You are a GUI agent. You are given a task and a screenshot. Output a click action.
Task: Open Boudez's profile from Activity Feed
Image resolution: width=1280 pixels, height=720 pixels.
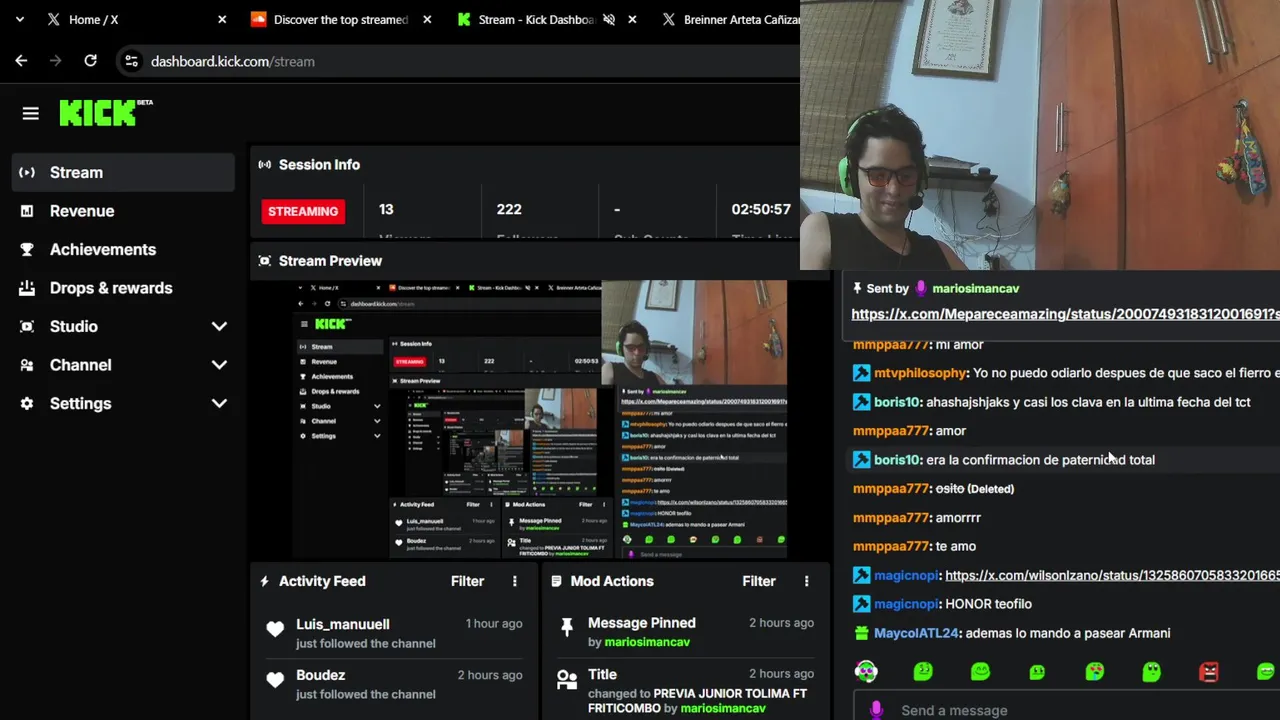pyautogui.click(x=320, y=675)
